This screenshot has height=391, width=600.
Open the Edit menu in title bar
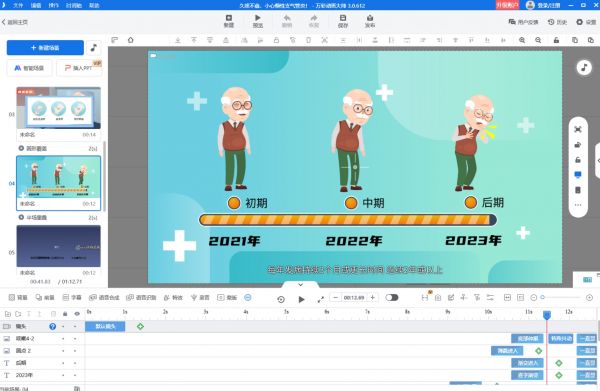click(36, 5)
